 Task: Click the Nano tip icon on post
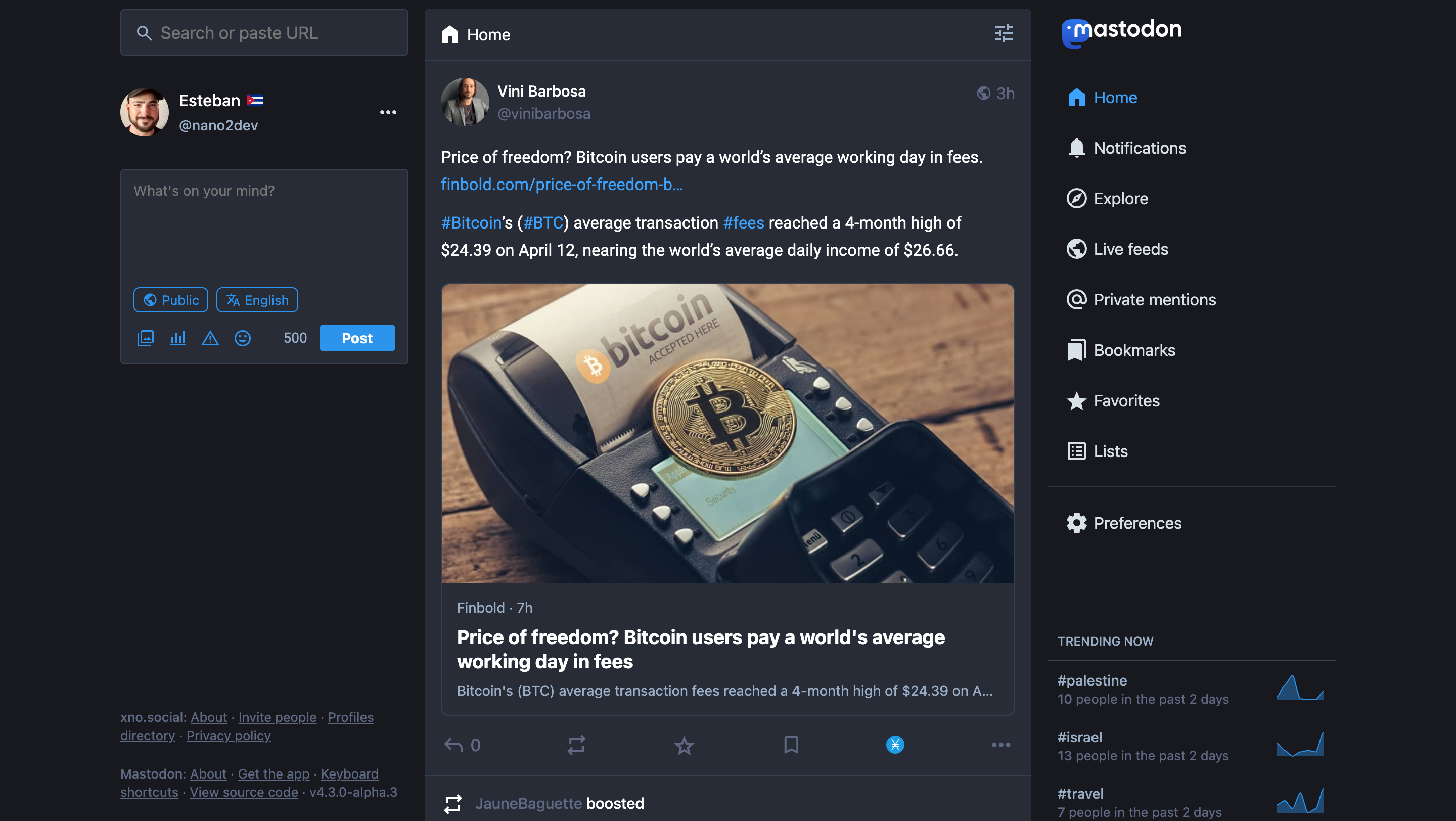(895, 745)
